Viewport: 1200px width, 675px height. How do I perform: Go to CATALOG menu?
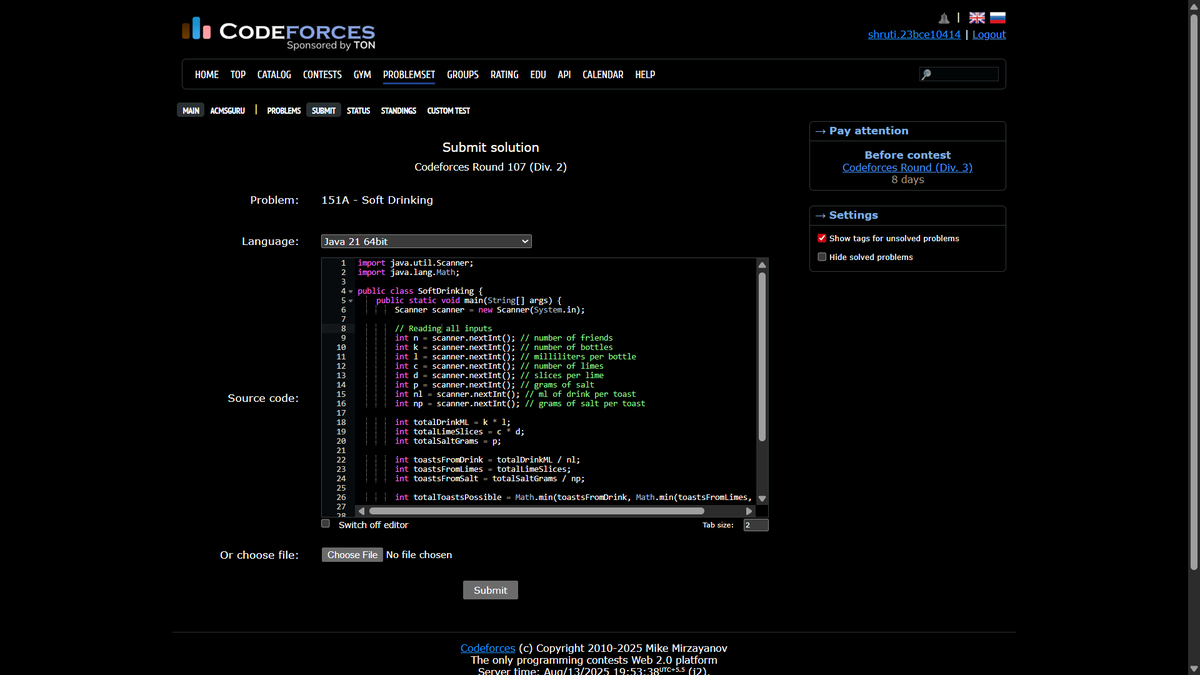click(274, 74)
